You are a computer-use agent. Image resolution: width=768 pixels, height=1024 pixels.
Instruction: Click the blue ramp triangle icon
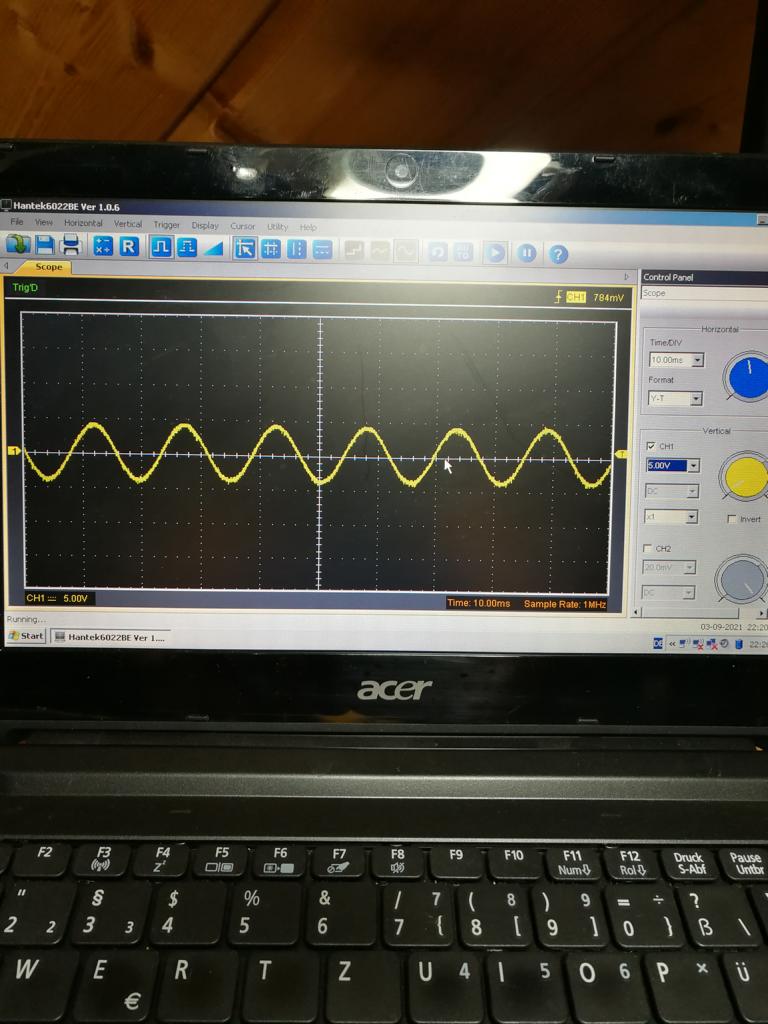pyautogui.click(x=213, y=249)
